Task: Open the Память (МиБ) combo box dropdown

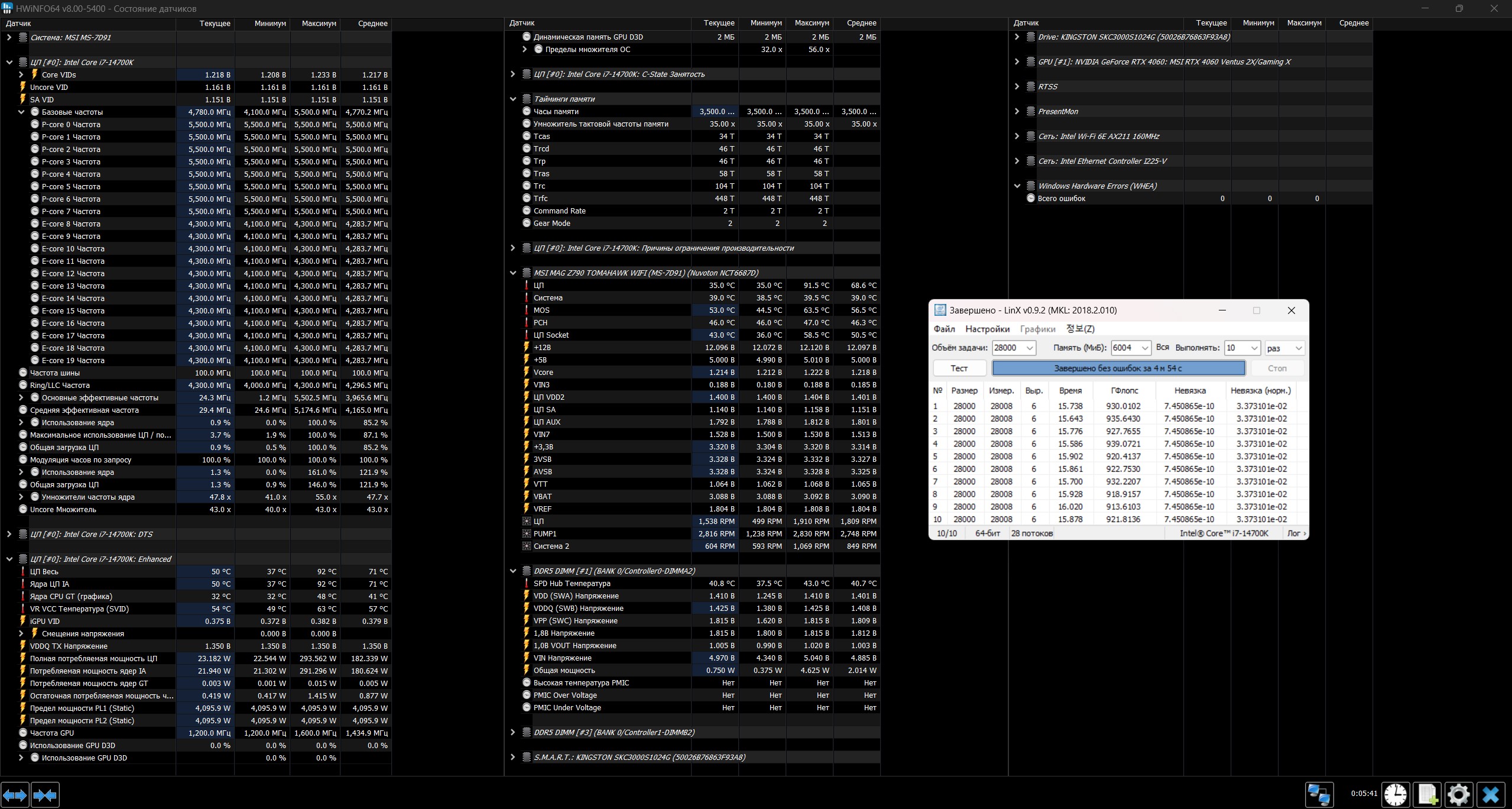Action: (x=1144, y=348)
